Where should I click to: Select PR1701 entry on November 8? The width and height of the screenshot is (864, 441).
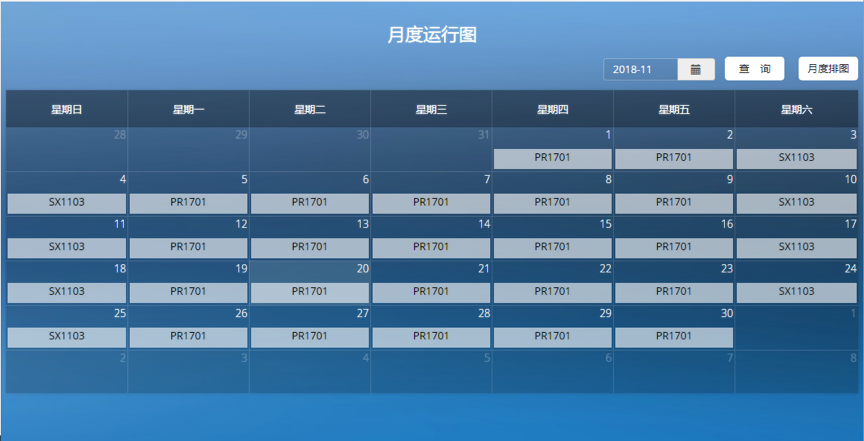click(x=553, y=203)
